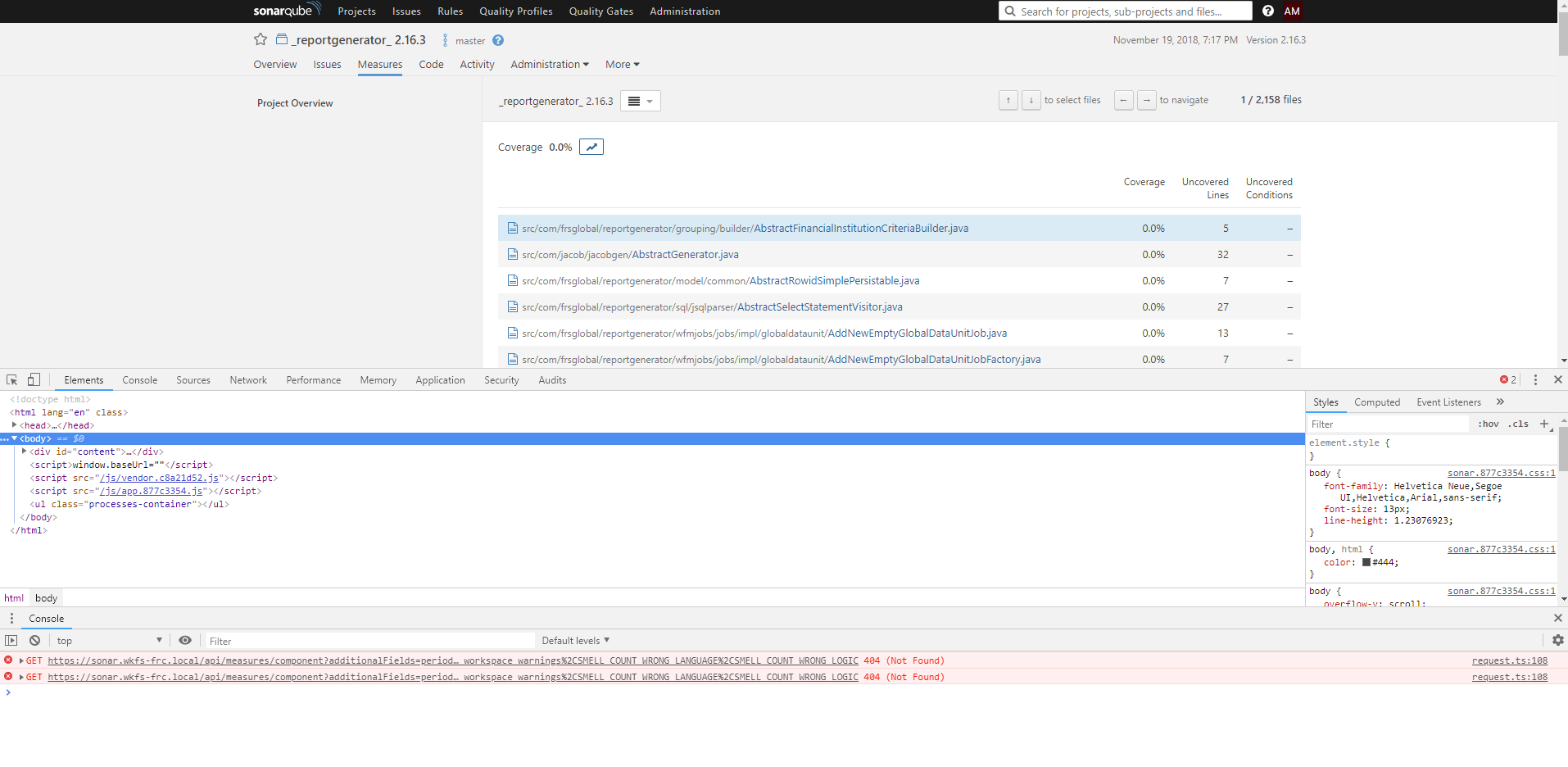Switch to the project Overview tab
The image size is (1568, 767).
click(275, 64)
